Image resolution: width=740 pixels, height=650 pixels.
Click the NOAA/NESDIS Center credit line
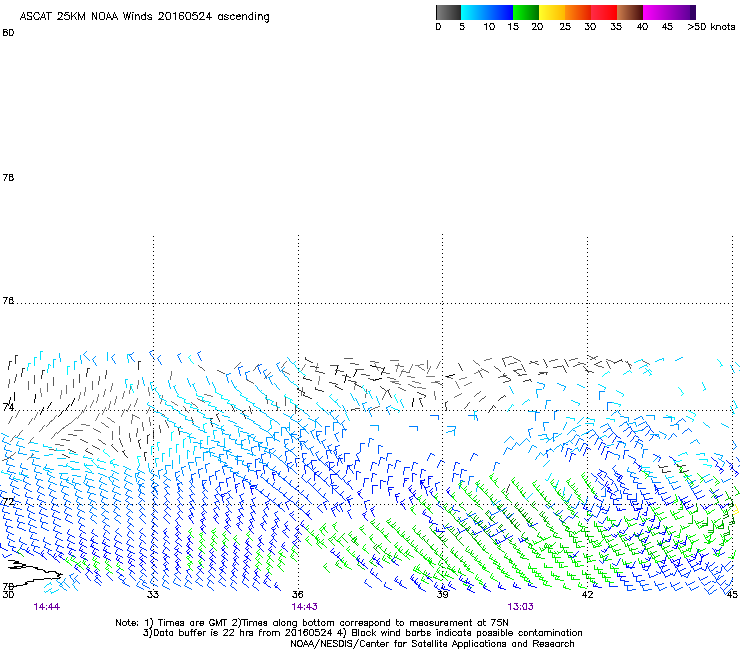point(432,644)
